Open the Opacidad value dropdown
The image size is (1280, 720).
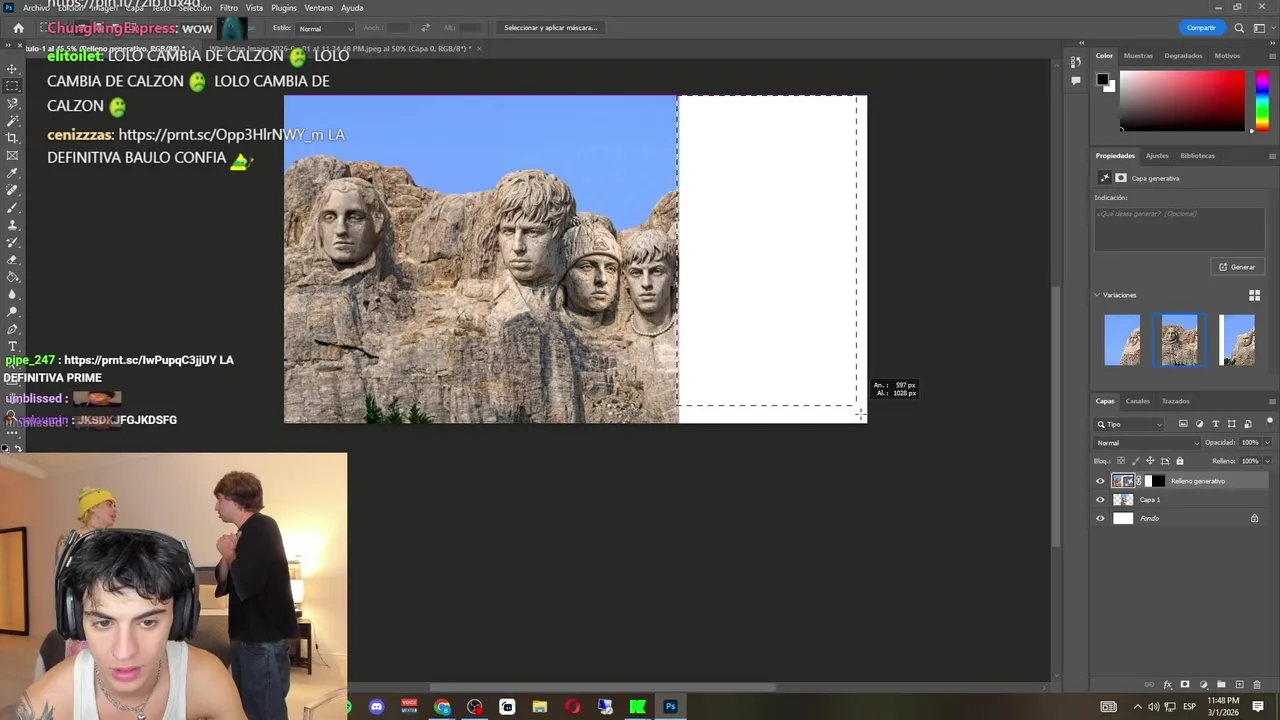[x=1268, y=443]
